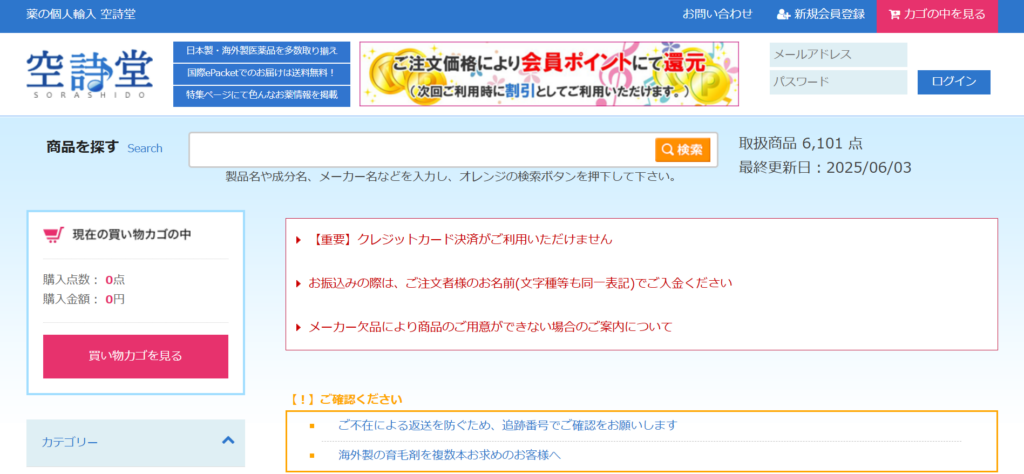Click the ログイン button
Viewport: 1024px width, 474px height.
(953, 82)
